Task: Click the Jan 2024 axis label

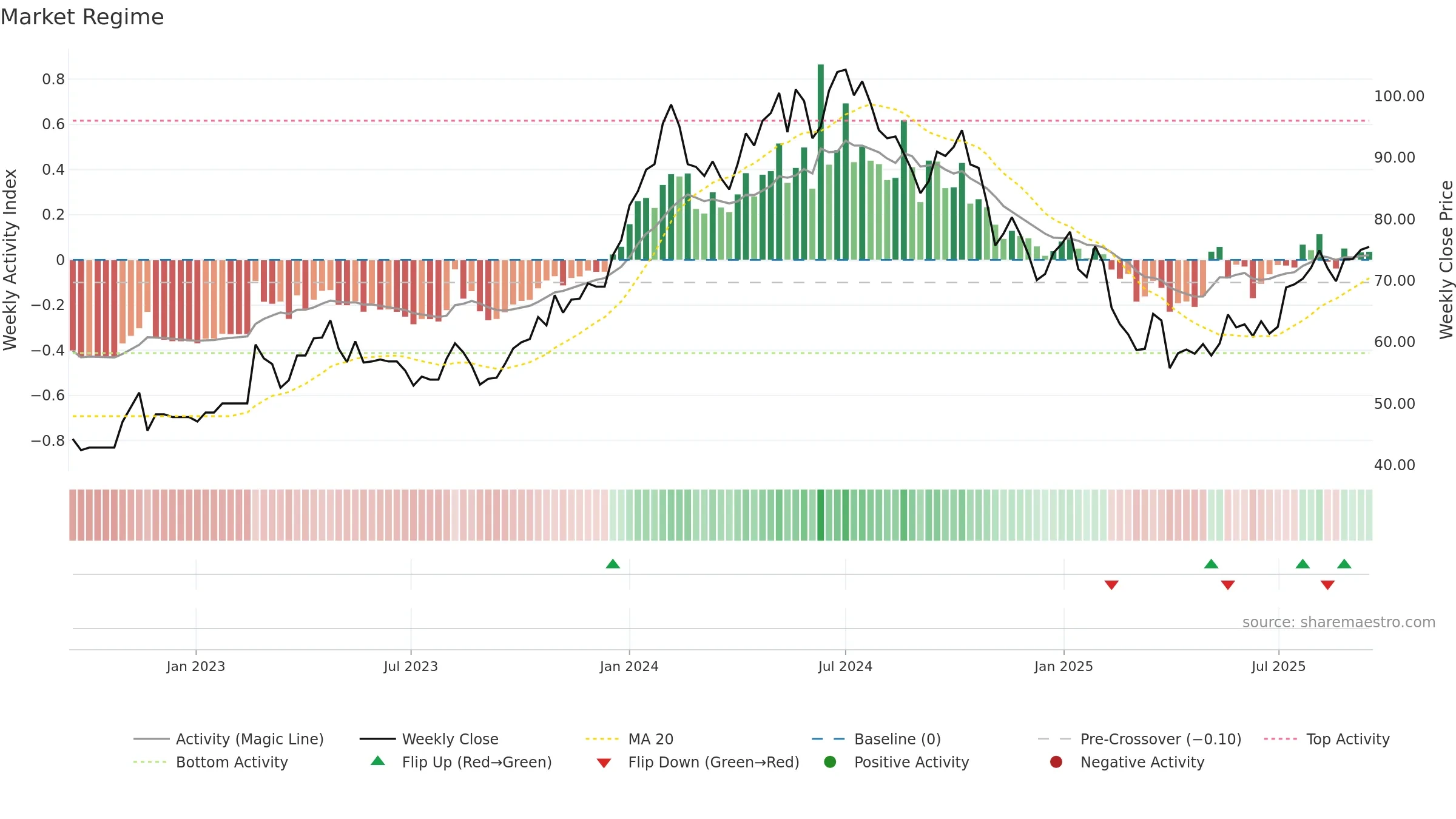Action: [629, 667]
